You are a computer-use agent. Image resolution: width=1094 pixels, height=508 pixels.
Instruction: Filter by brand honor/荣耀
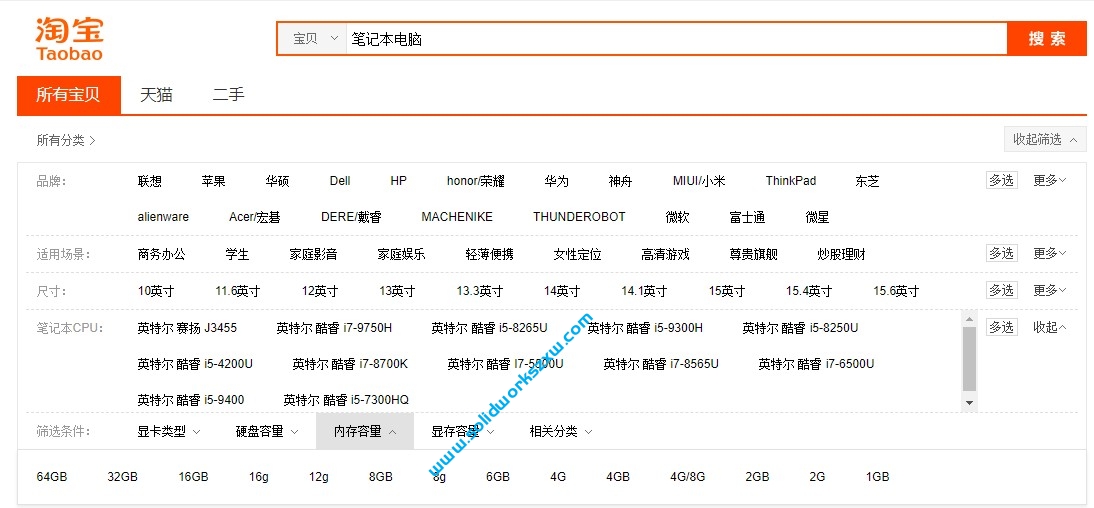pyautogui.click(x=476, y=181)
